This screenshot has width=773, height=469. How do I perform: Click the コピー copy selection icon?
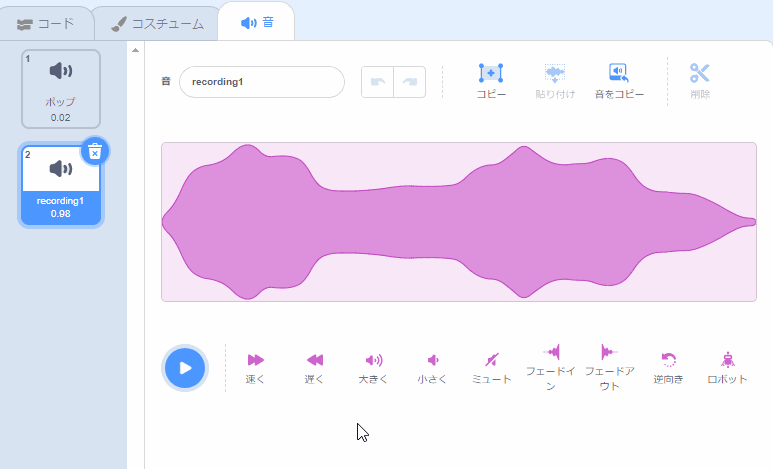click(491, 73)
